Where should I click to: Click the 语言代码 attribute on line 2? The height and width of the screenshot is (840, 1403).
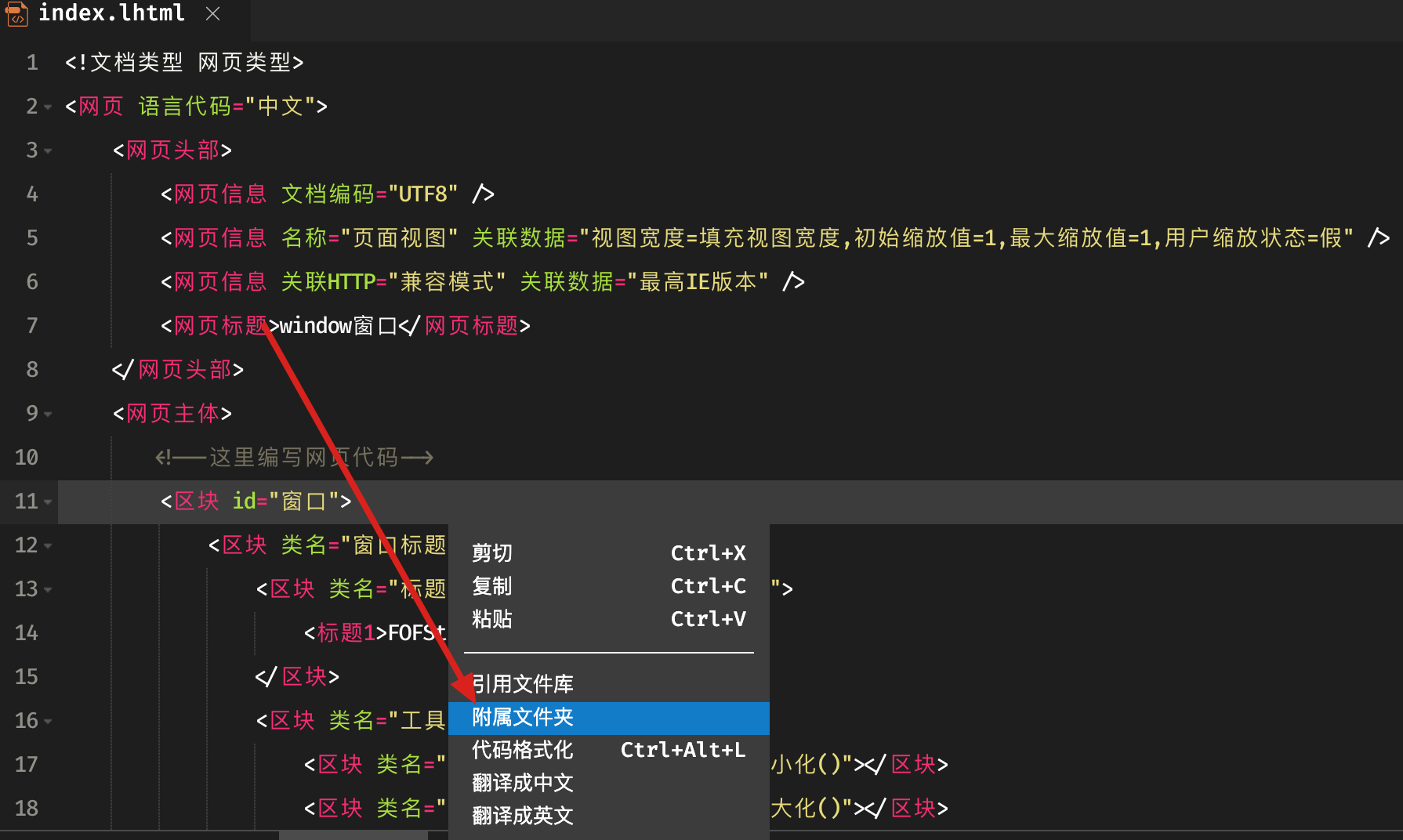185,107
